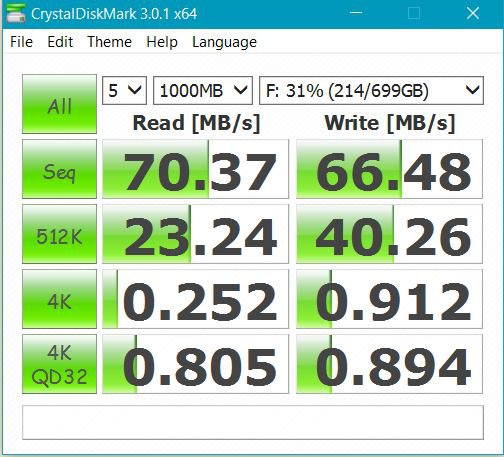Click the Seq read result 70.37

[195, 169]
